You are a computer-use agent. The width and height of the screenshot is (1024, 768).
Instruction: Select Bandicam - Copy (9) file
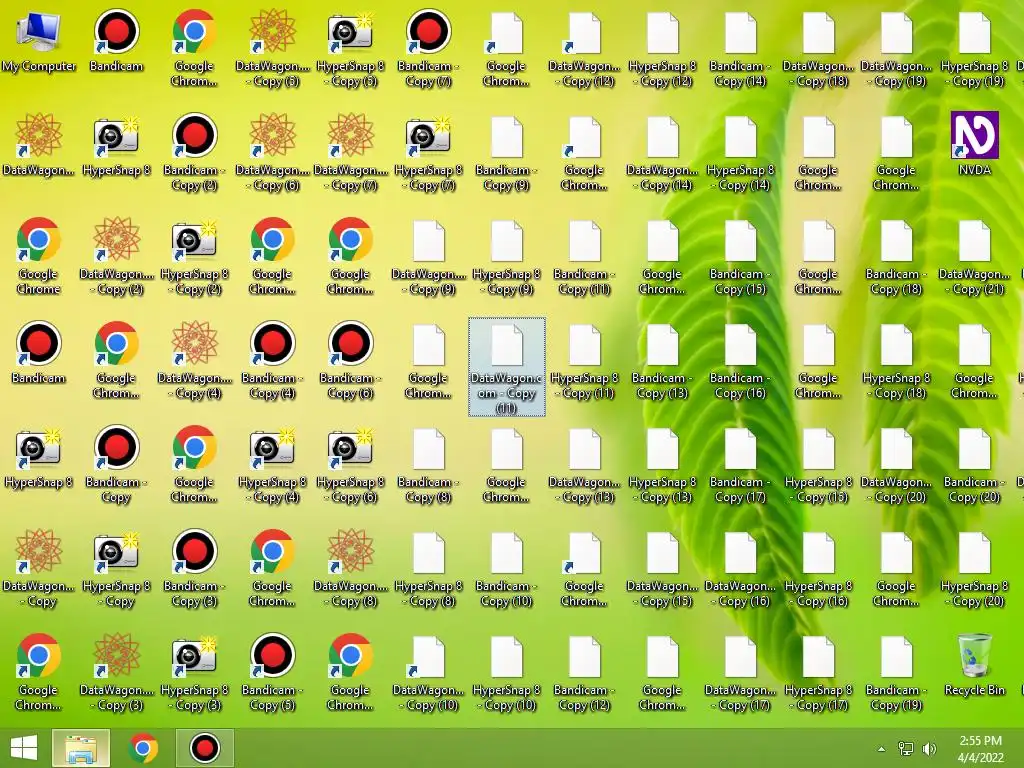pyautogui.click(x=506, y=153)
